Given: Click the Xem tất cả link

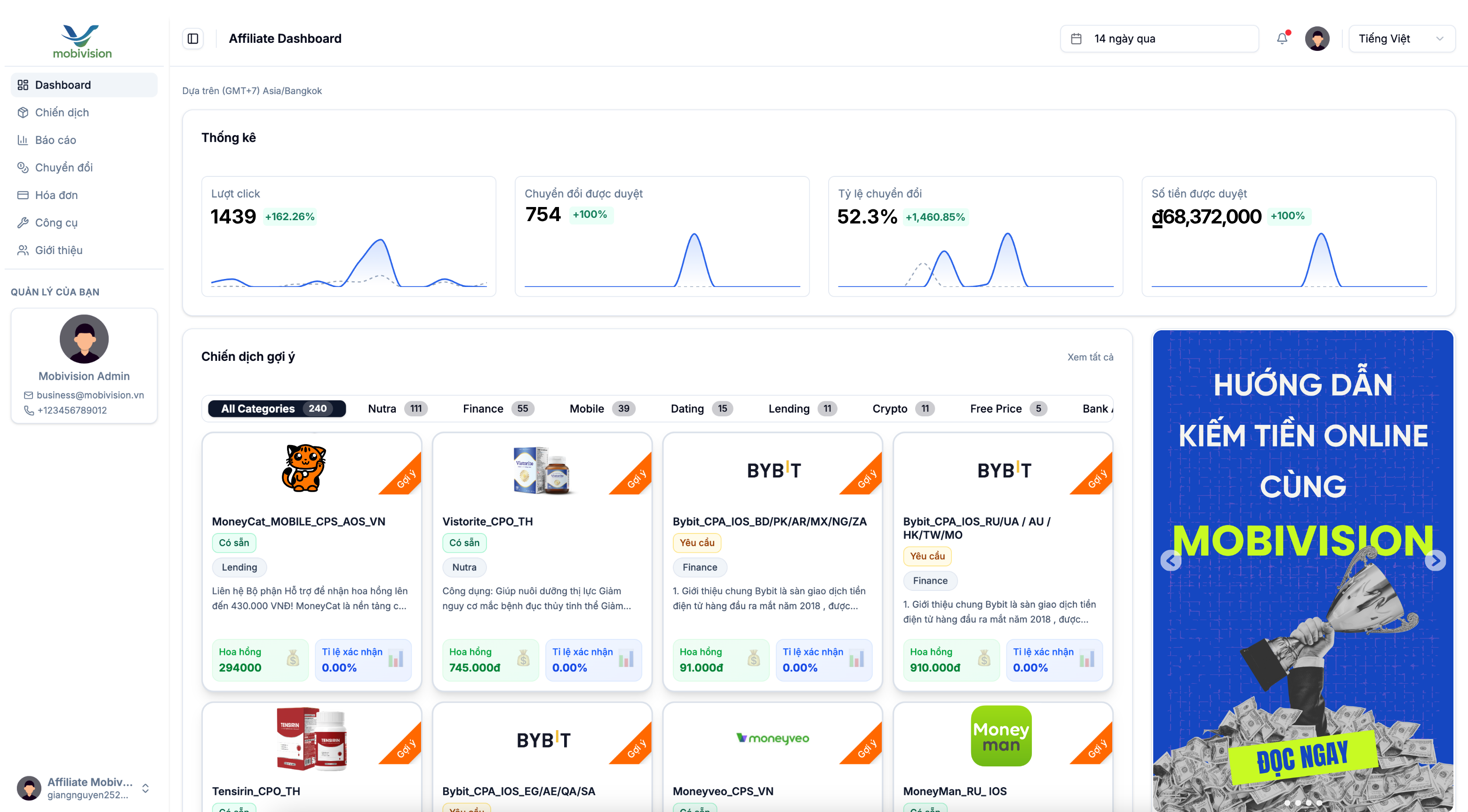Looking at the screenshot, I should 1090,357.
